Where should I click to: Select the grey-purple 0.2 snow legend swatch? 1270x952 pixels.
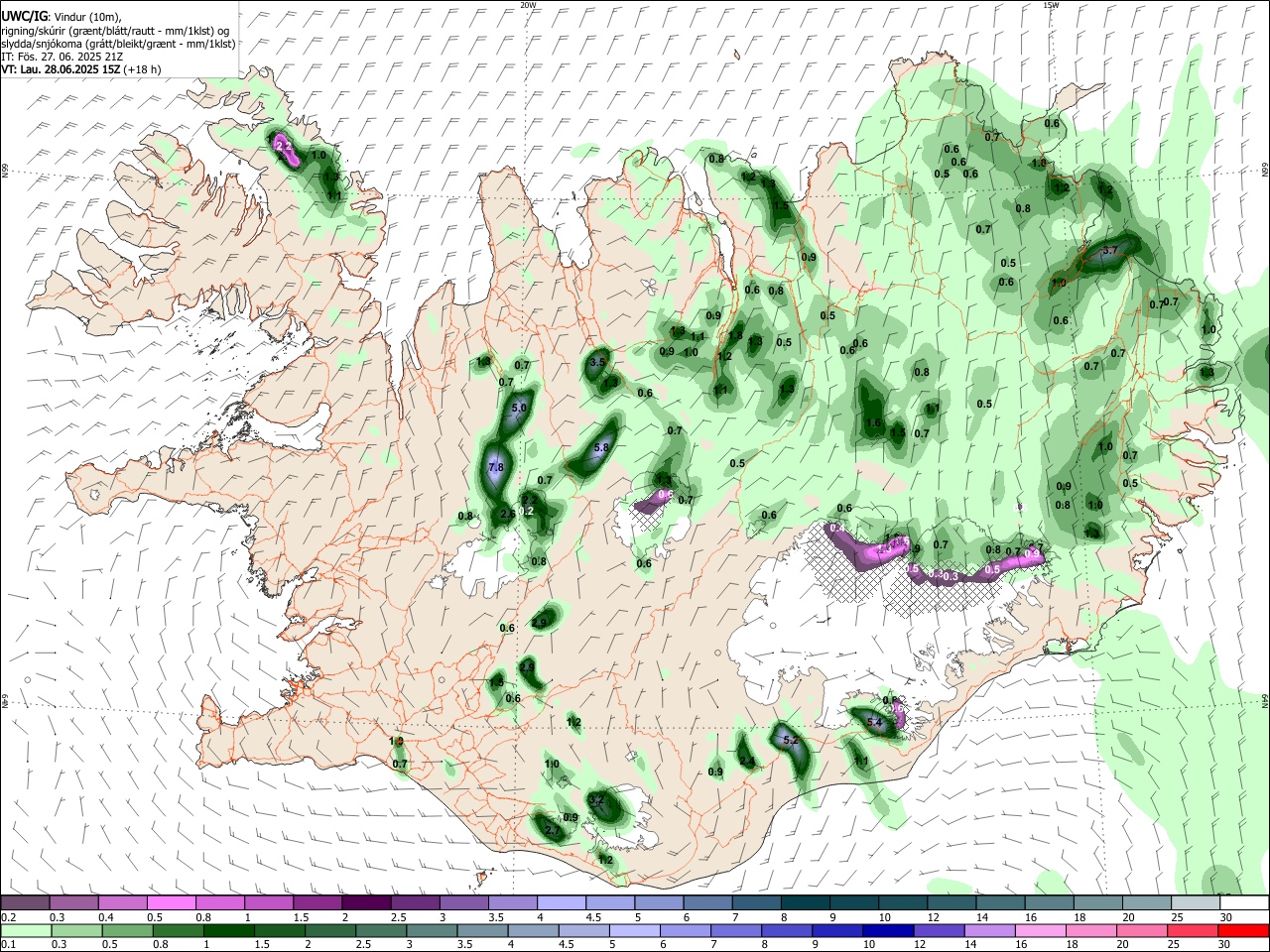[25, 903]
